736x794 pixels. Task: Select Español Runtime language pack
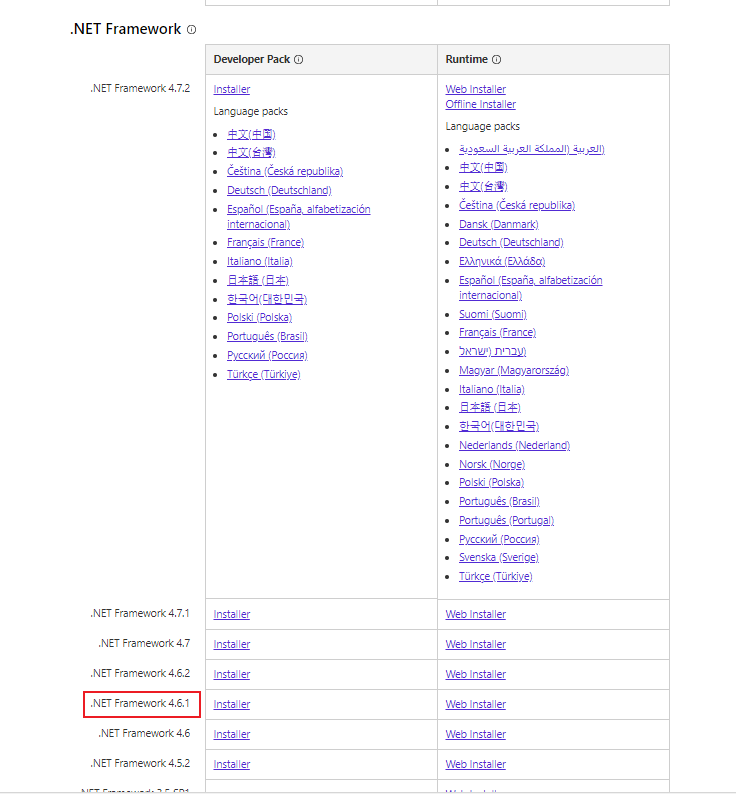point(530,288)
